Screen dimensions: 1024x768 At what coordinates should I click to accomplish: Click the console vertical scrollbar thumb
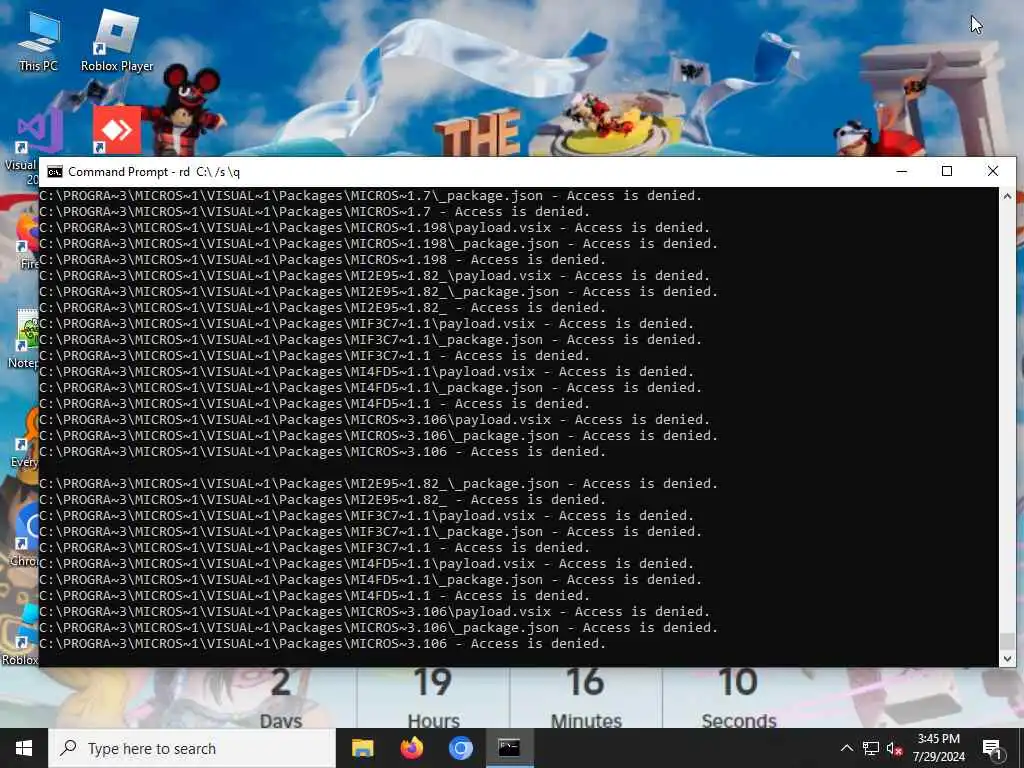tap(1007, 641)
